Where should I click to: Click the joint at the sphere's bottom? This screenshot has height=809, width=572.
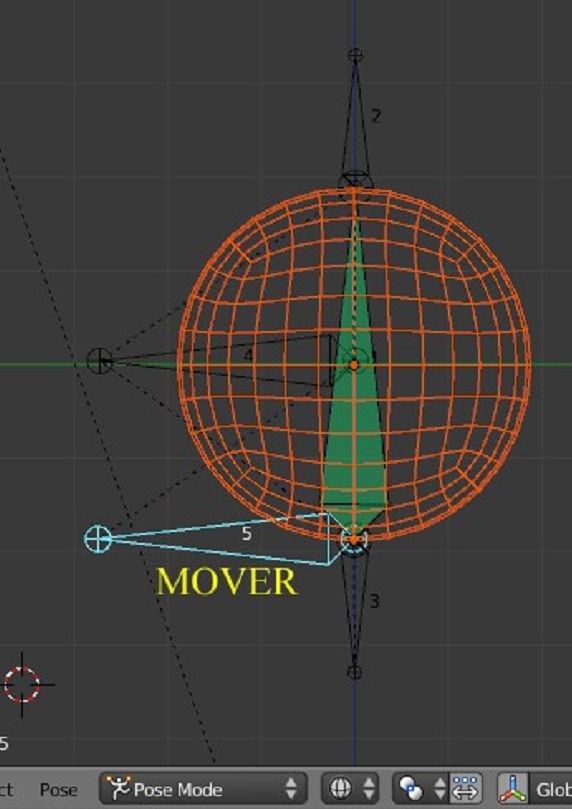click(354, 540)
